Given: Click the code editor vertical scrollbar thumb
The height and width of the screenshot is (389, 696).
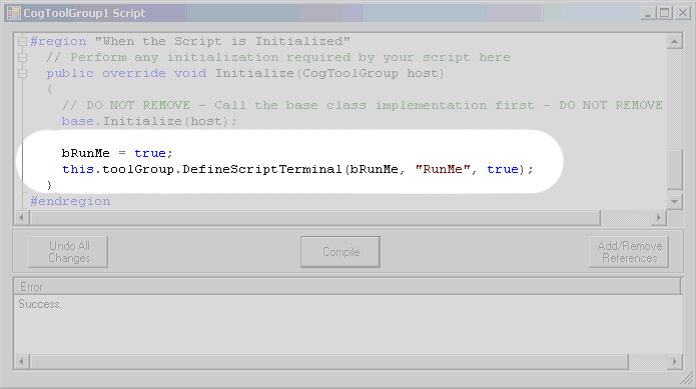Looking at the screenshot, I should [674, 170].
